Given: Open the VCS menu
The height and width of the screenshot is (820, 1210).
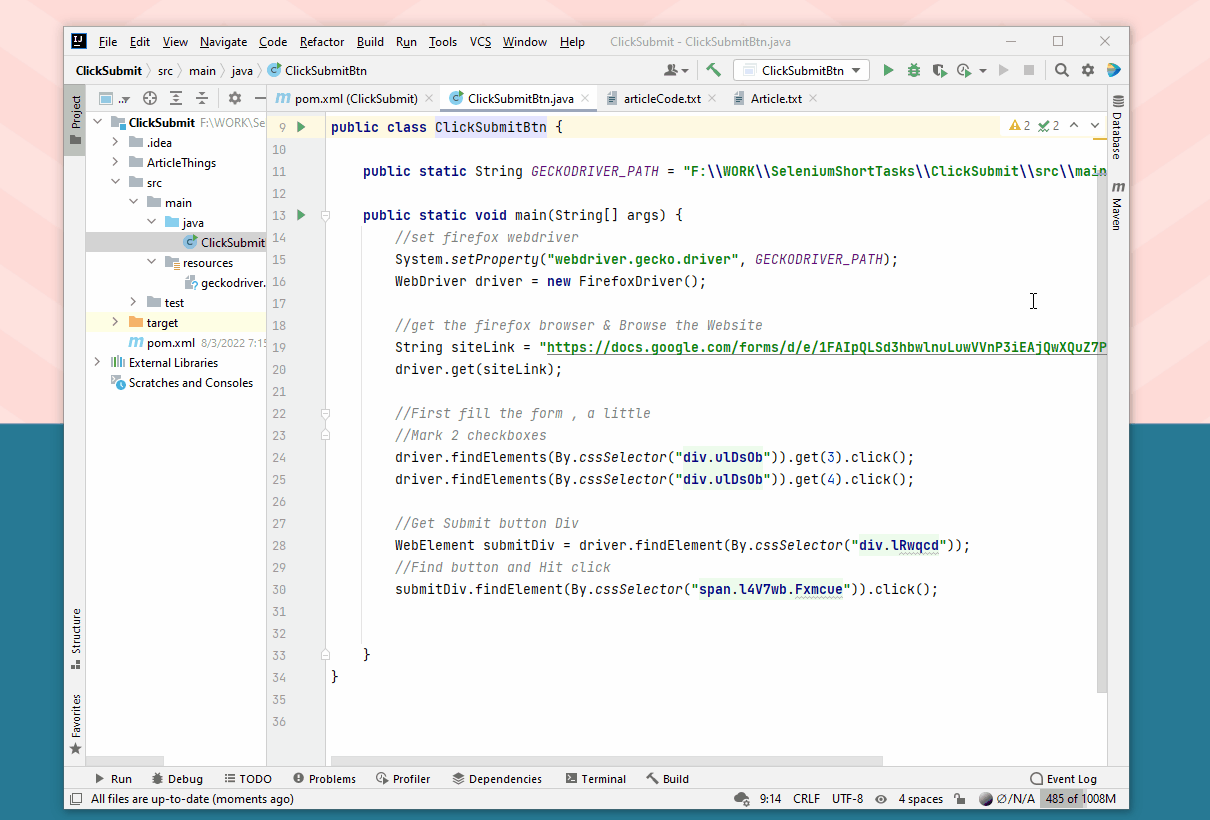Looking at the screenshot, I should 480,42.
